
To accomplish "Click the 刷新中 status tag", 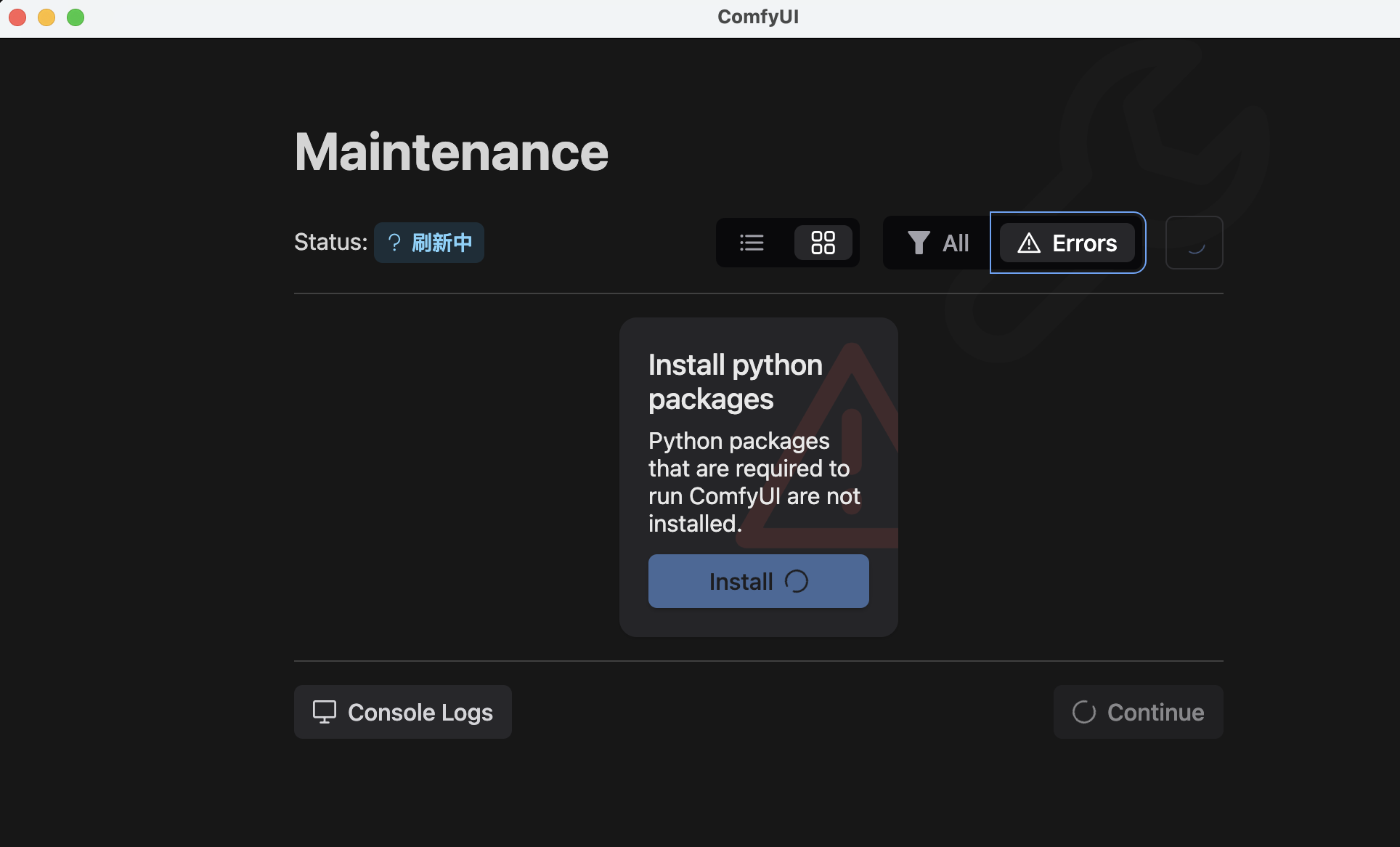I will pos(441,243).
